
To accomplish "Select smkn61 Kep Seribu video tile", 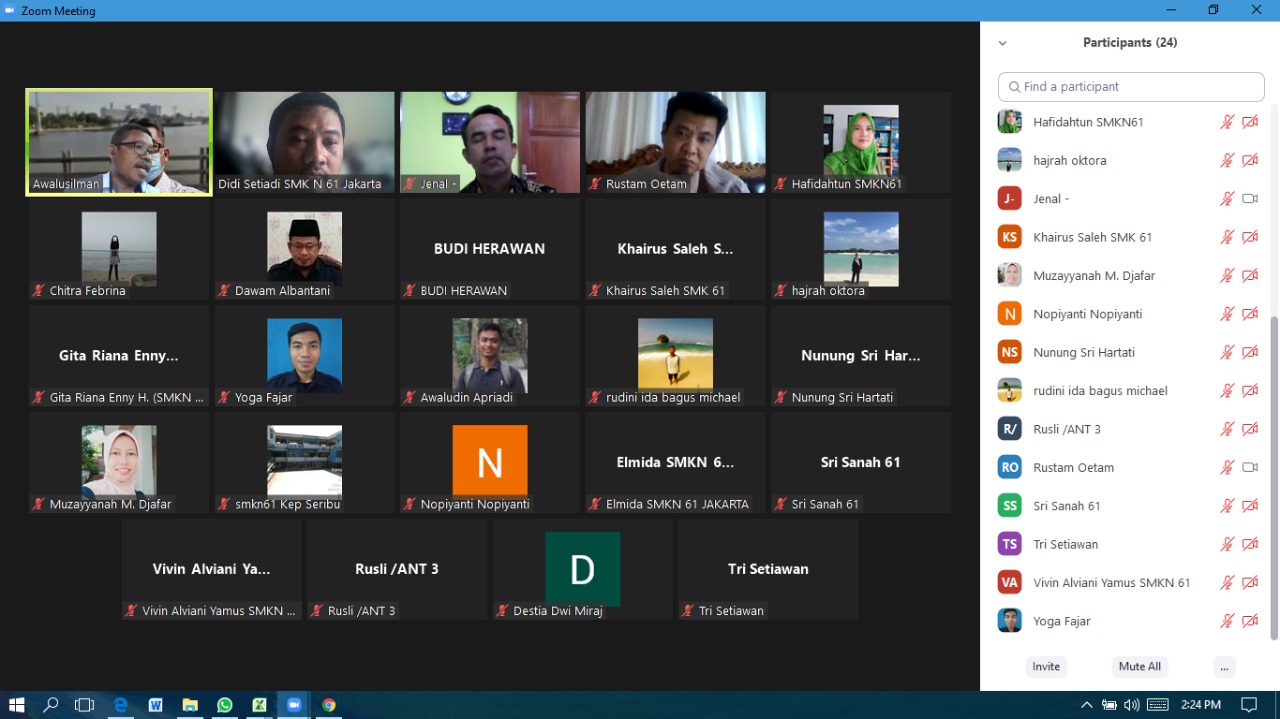I will coord(305,463).
